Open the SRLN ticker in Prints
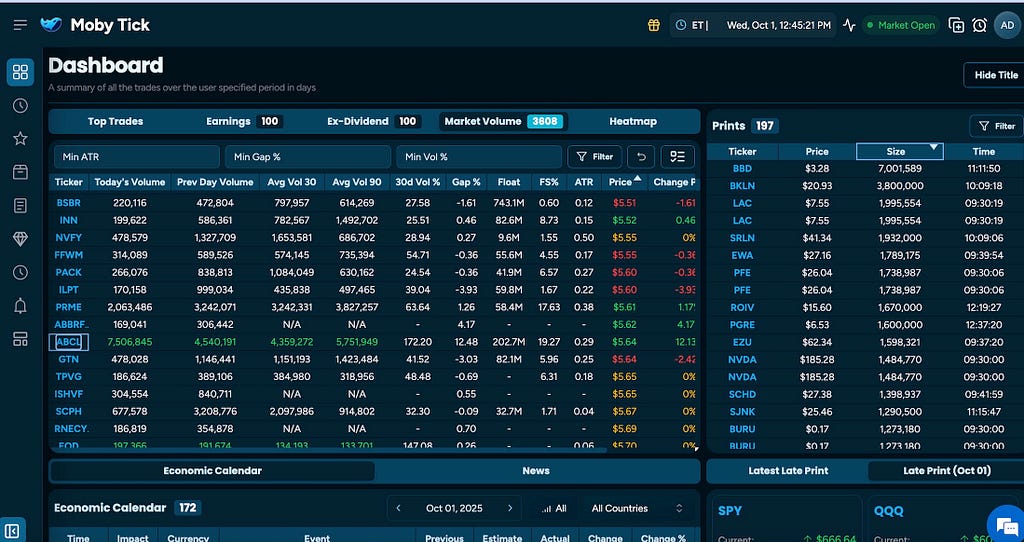 [x=742, y=238]
